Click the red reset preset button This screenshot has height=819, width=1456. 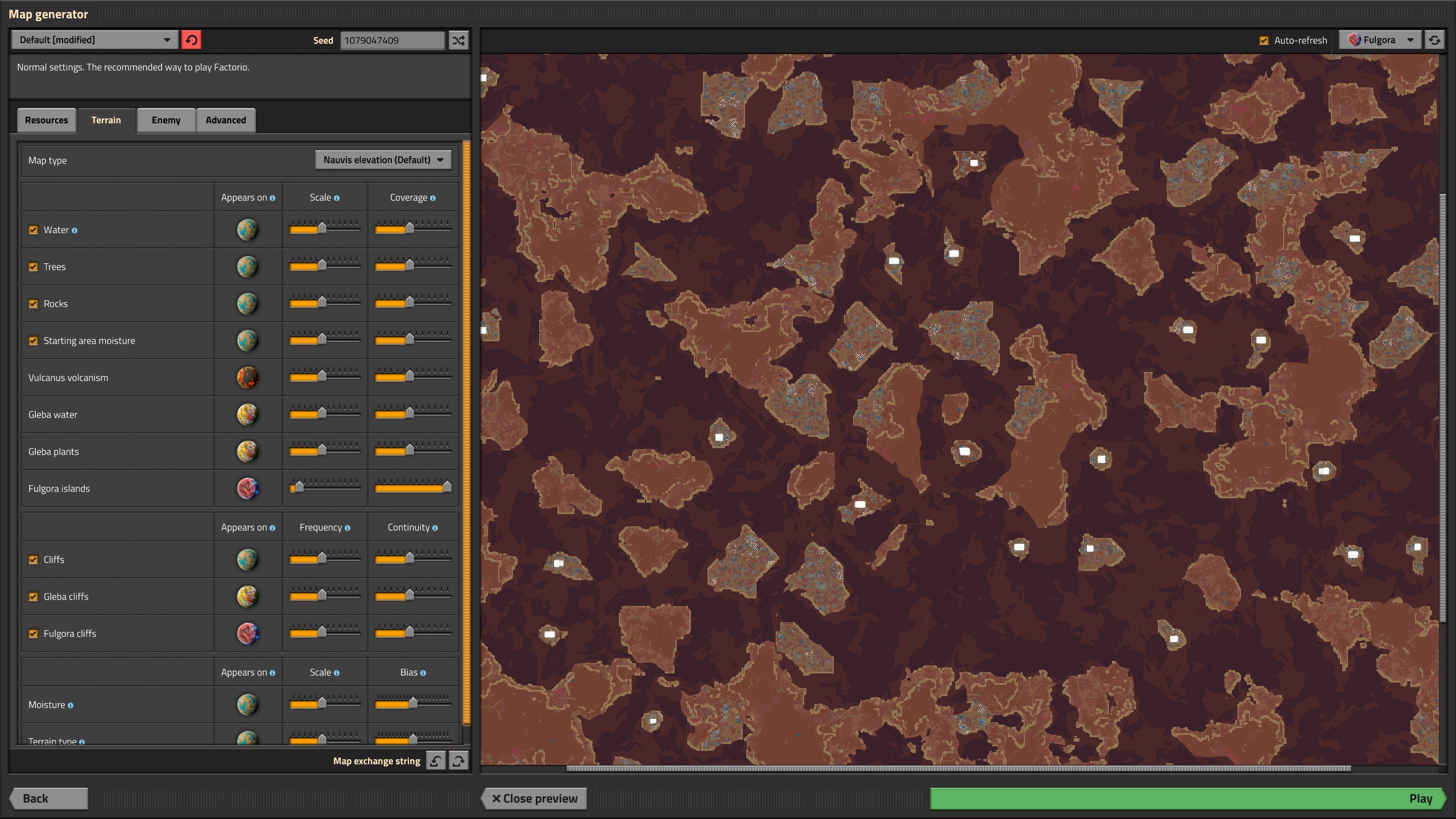[191, 40]
